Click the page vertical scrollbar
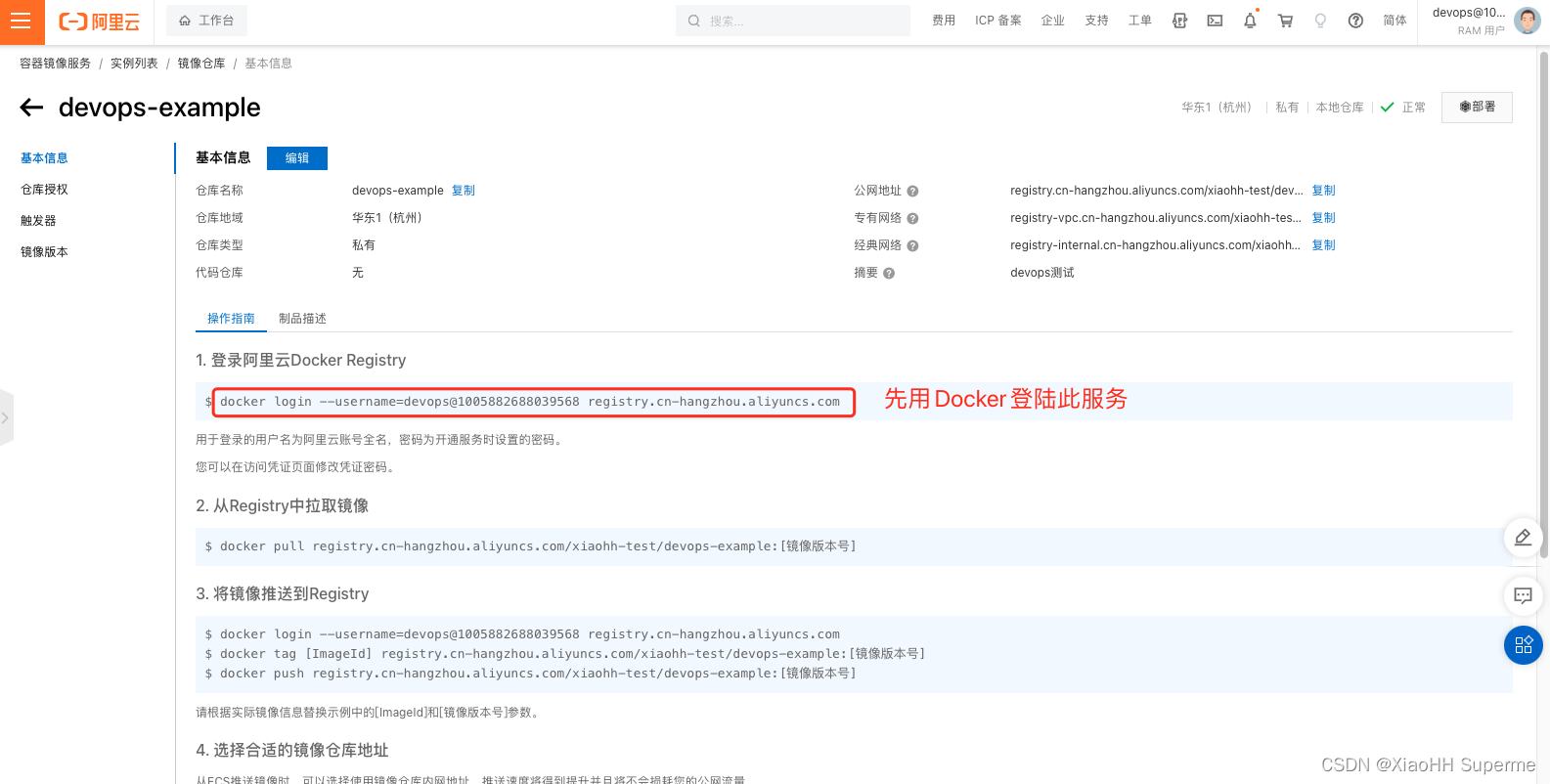The height and width of the screenshot is (784, 1550). (x=1544, y=303)
